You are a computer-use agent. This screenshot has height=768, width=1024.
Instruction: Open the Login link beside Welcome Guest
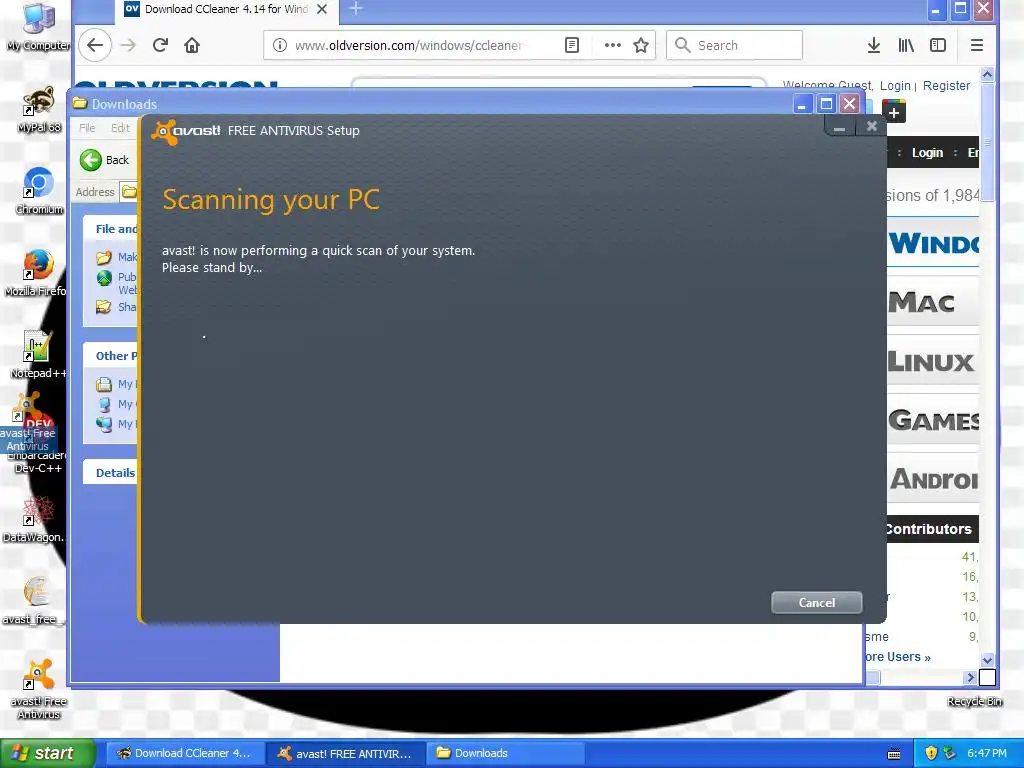pyautogui.click(x=895, y=86)
